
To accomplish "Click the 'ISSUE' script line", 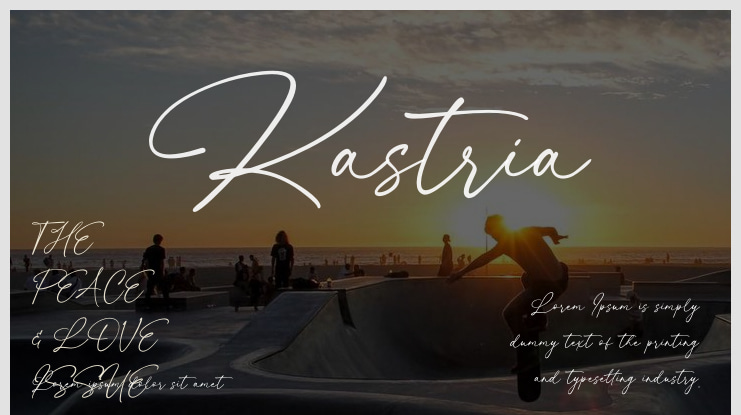I will (x=95, y=382).
